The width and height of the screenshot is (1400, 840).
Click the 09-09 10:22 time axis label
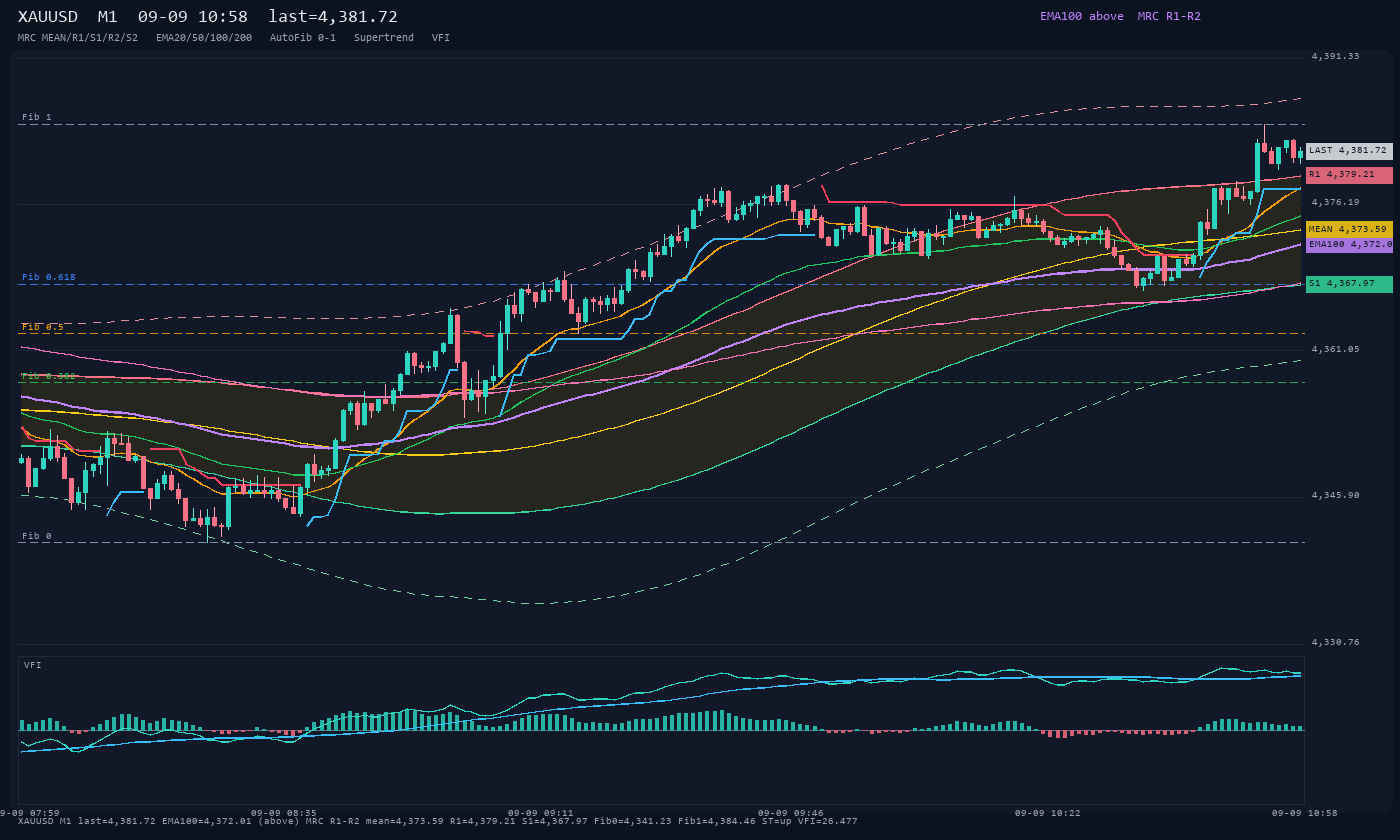coord(1048,813)
